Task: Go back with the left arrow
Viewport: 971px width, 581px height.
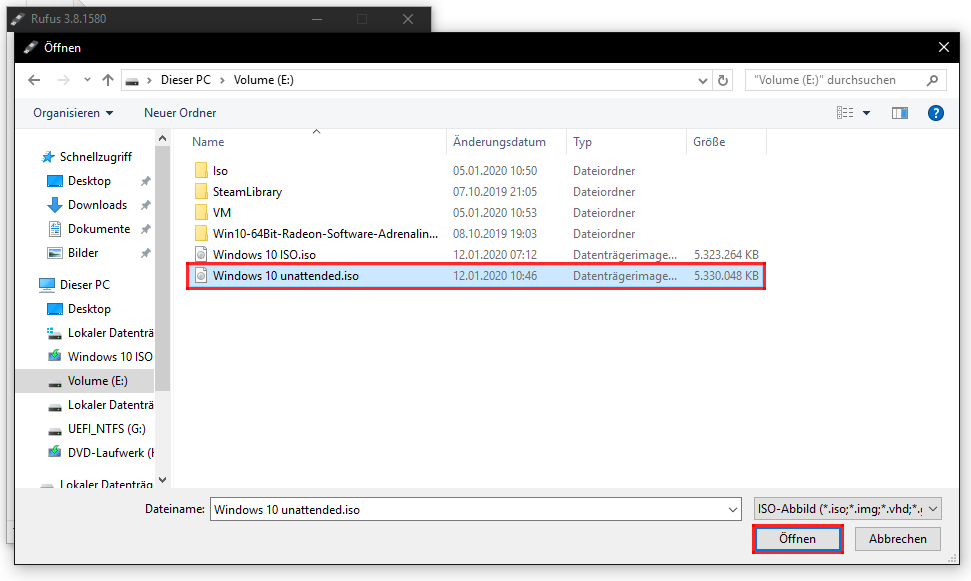Action: point(34,80)
